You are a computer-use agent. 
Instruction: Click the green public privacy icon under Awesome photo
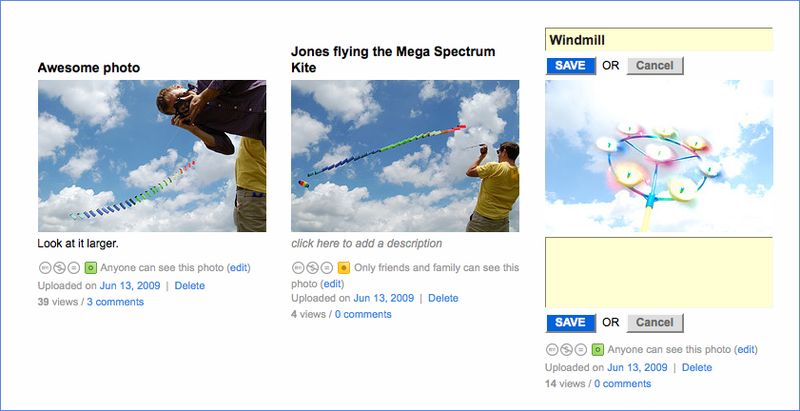click(90, 268)
